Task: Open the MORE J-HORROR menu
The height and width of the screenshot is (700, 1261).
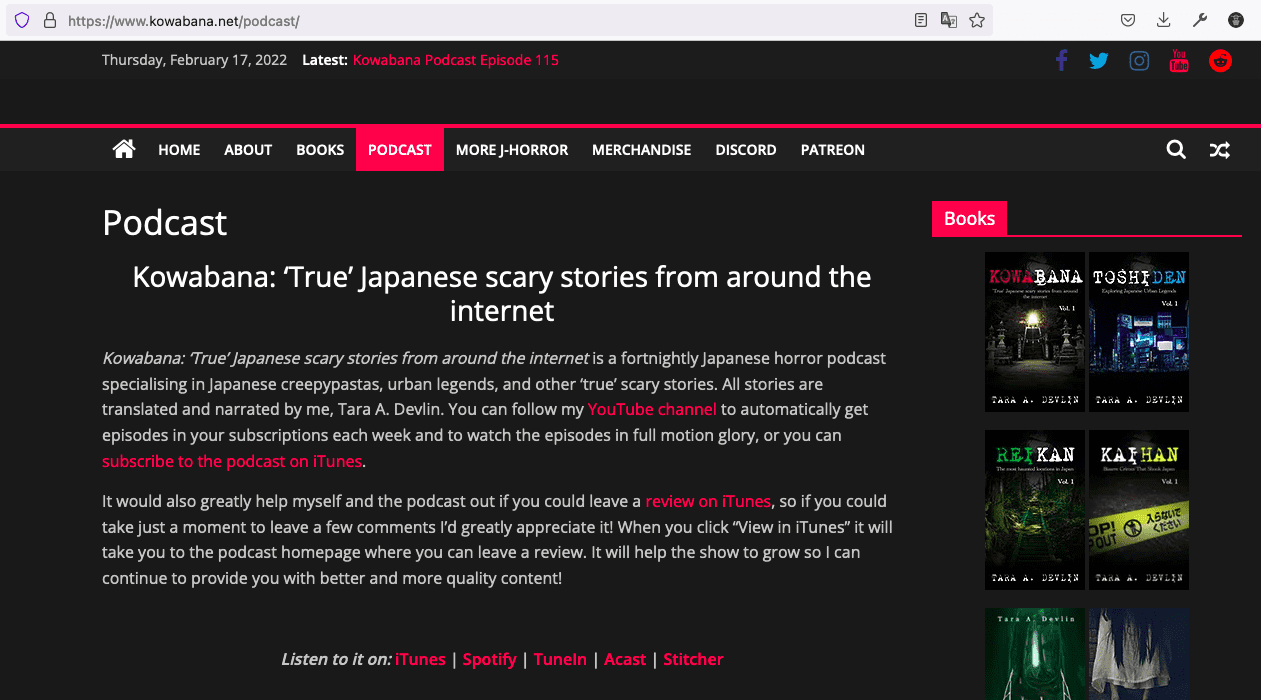Action: coord(512,150)
